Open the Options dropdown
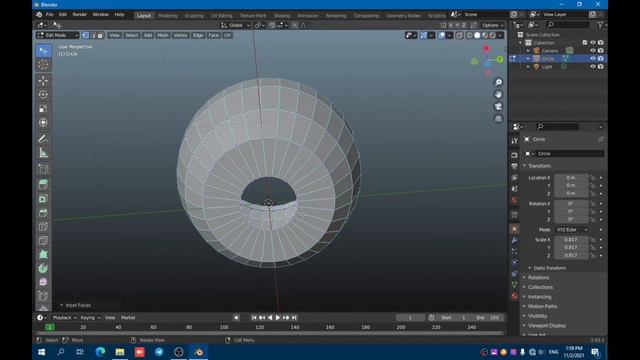Viewport: 640px width, 360px height. pyautogui.click(x=493, y=25)
